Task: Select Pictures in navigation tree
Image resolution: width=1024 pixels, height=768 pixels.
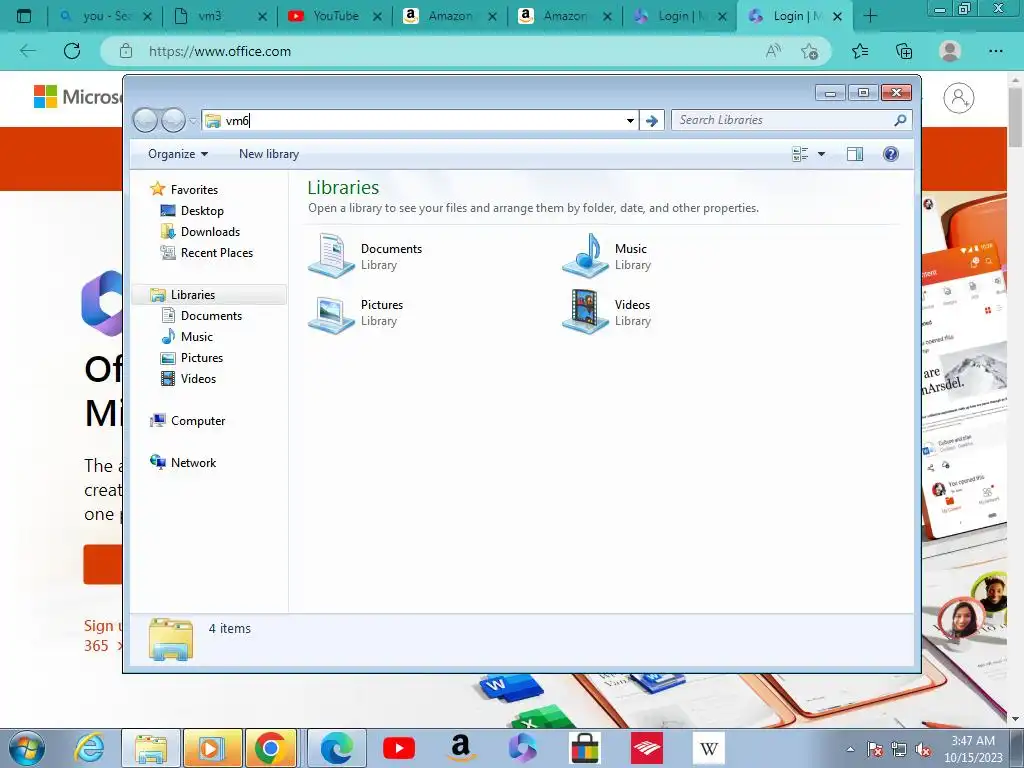Action: 202,358
